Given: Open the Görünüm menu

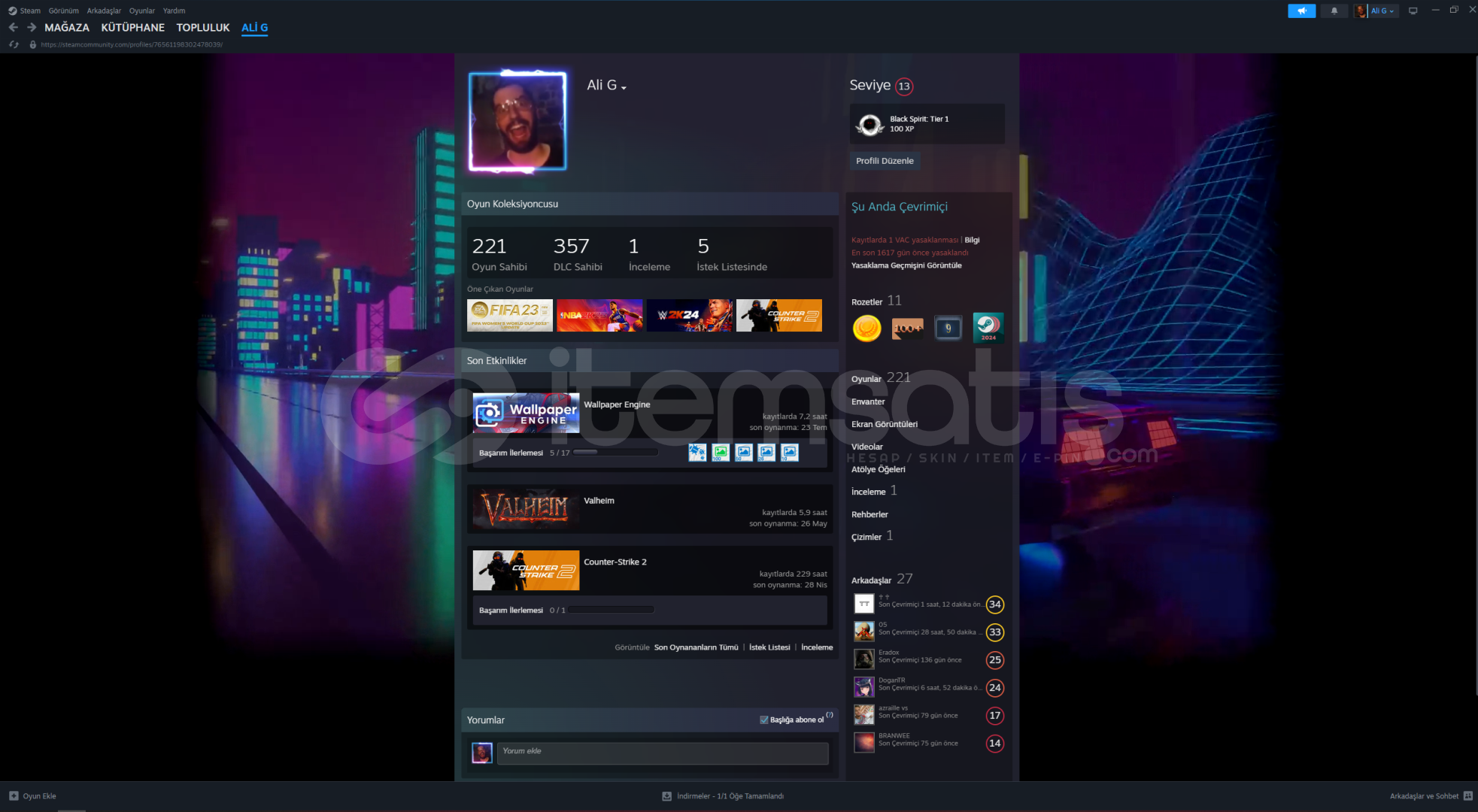Looking at the screenshot, I should point(64,11).
